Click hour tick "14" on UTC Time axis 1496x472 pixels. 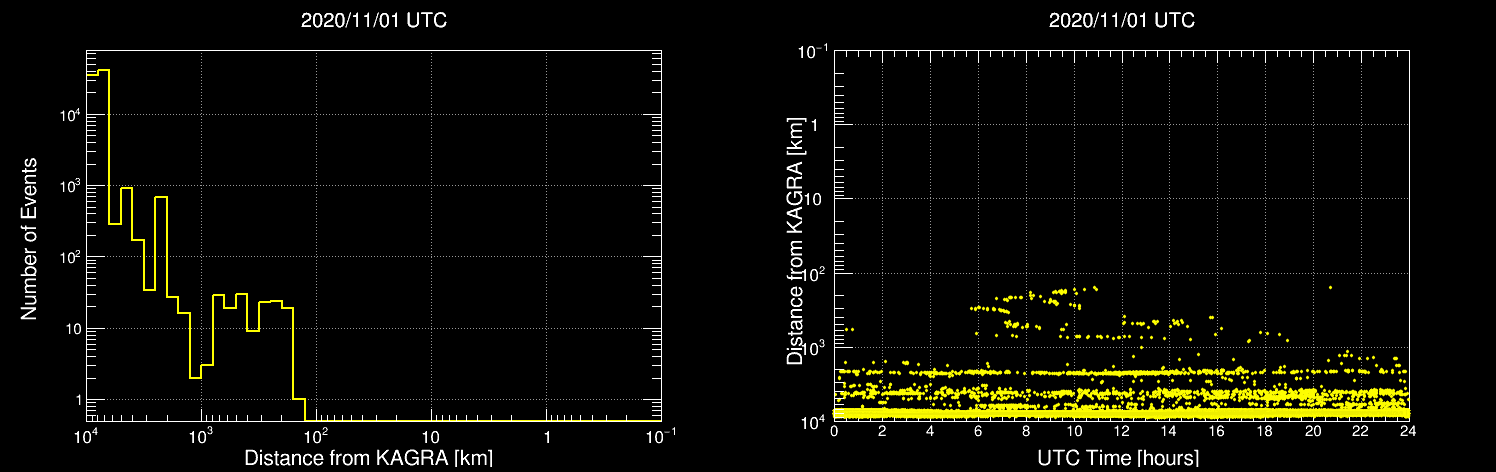tap(1169, 432)
